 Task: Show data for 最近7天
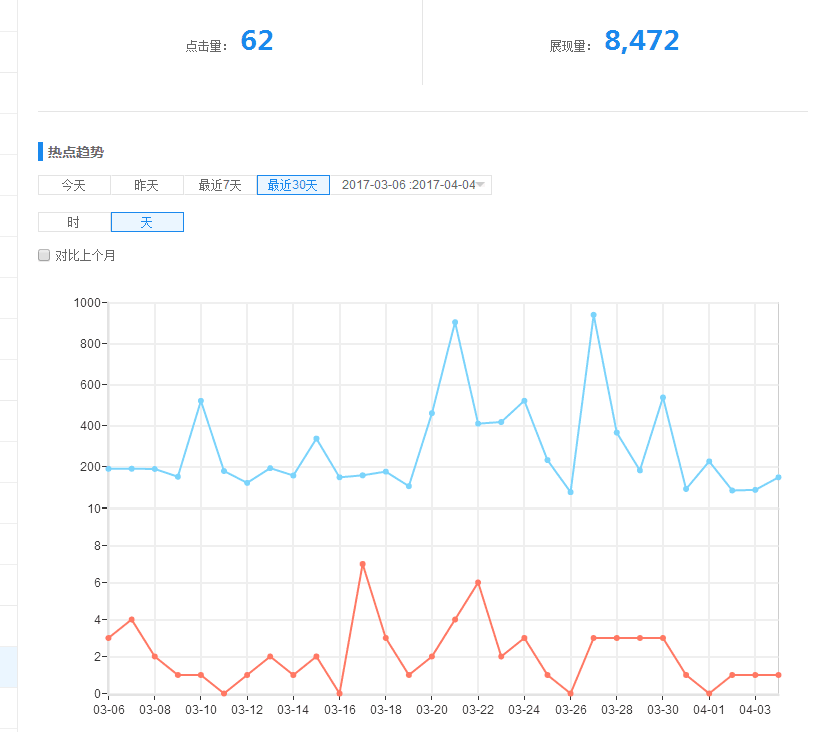pyautogui.click(x=220, y=185)
